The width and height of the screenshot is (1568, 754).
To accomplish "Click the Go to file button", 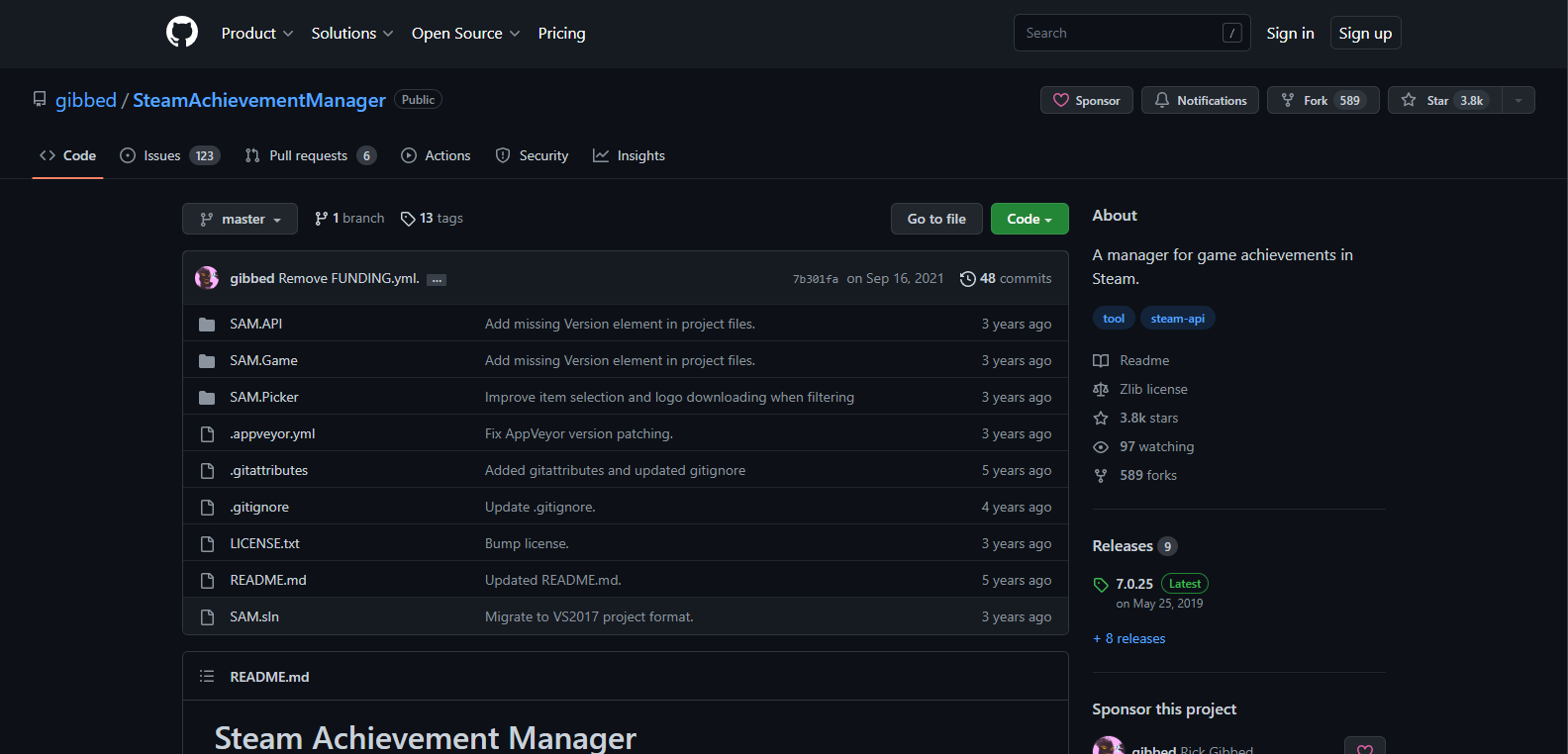I will click(x=936, y=219).
